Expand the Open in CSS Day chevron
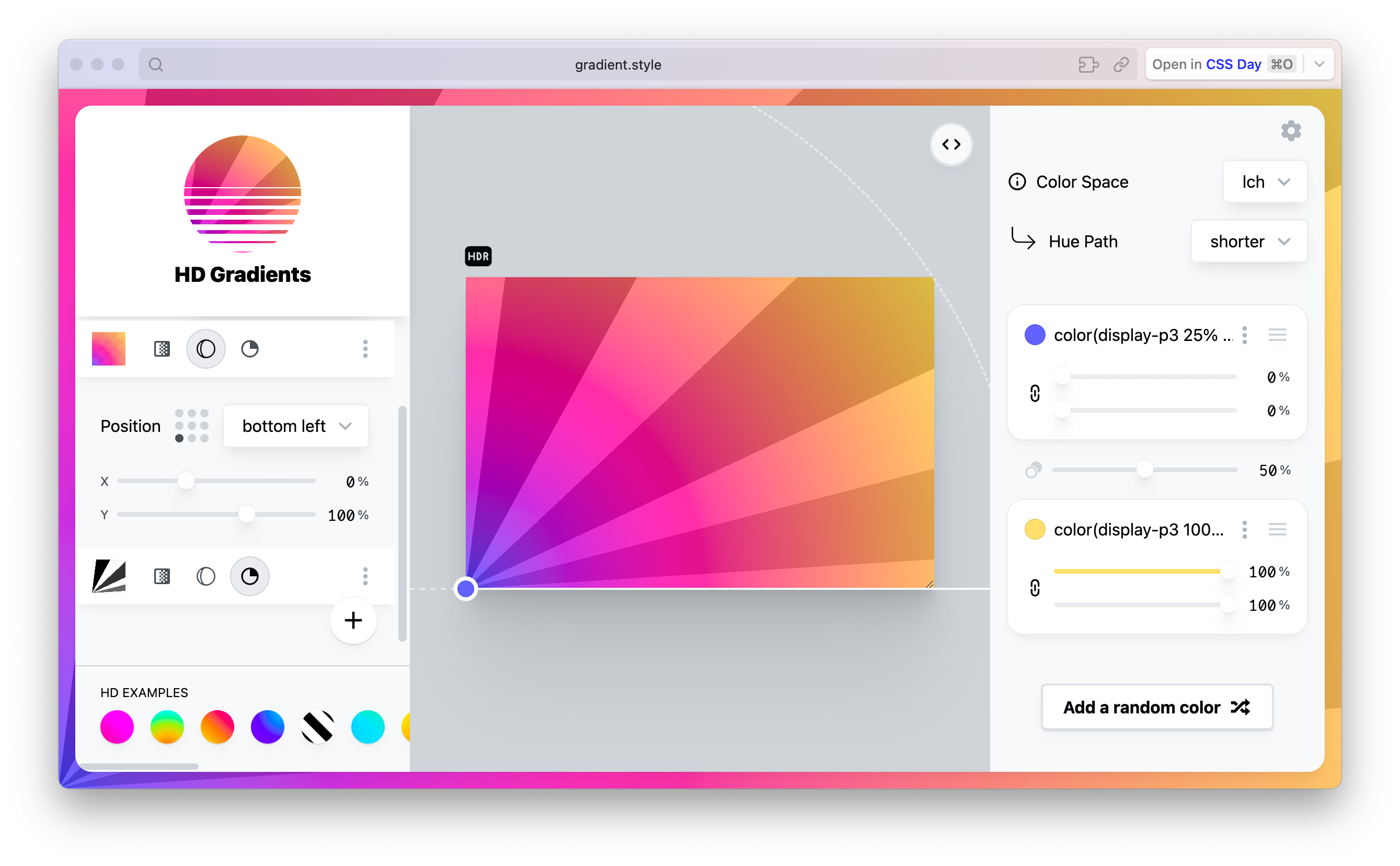This screenshot has width=1400, height=866. (x=1319, y=65)
